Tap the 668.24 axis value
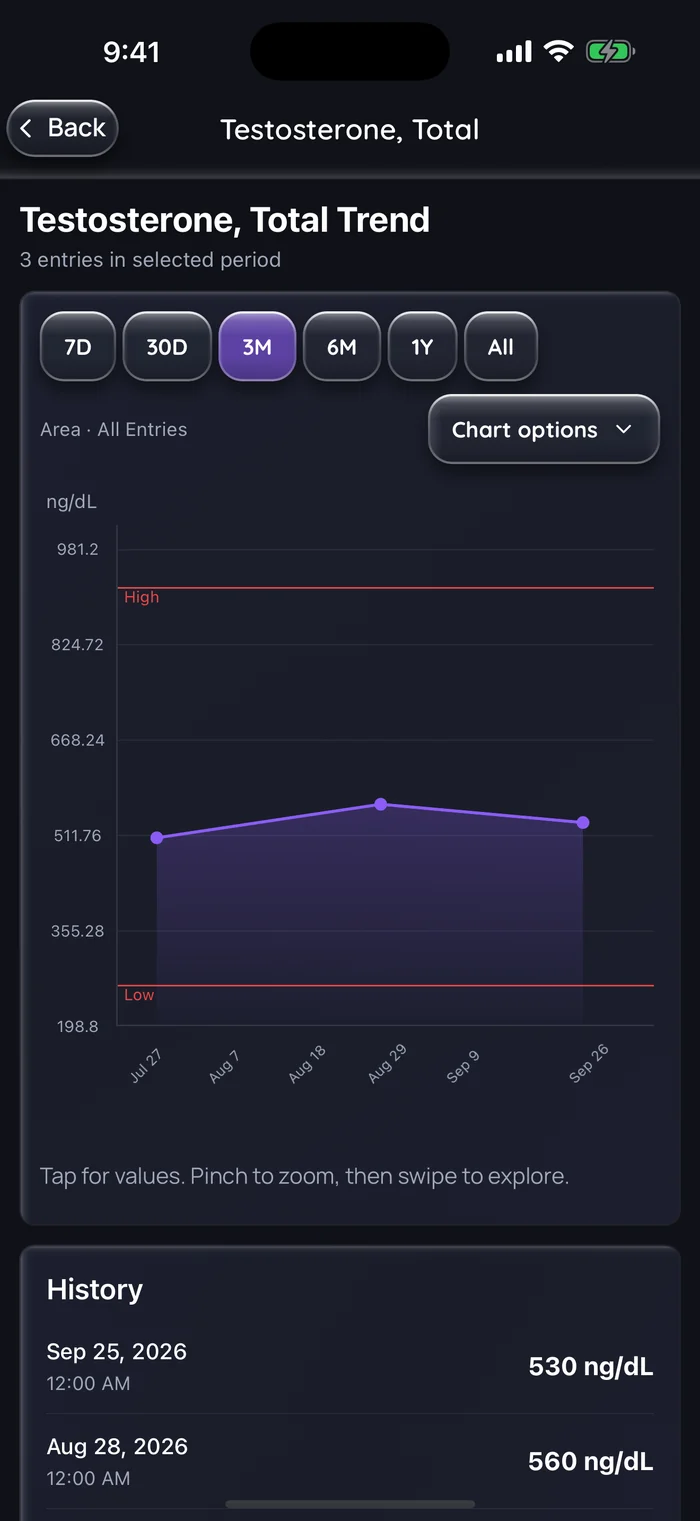 click(77, 740)
